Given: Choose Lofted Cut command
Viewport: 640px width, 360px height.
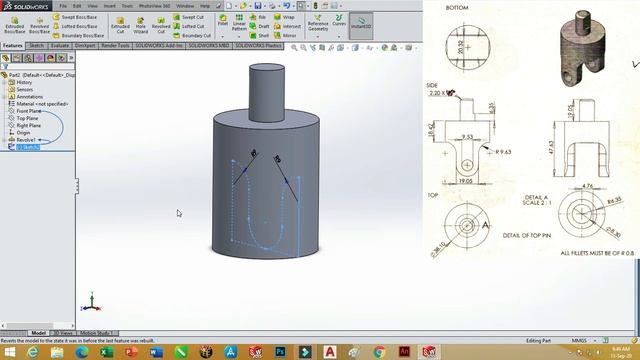Looking at the screenshot, I should (x=189, y=26).
